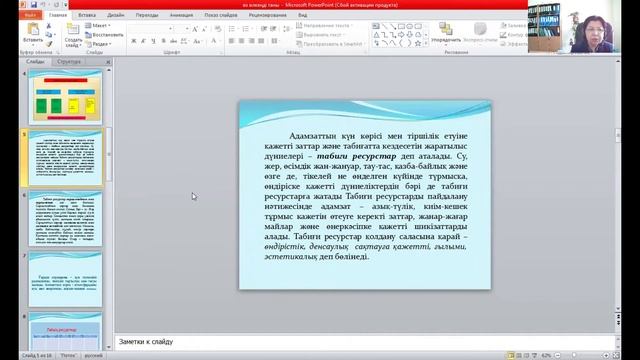The image size is (640, 360).
Task: Select the text box shape in gallery
Action: coord(376,26)
